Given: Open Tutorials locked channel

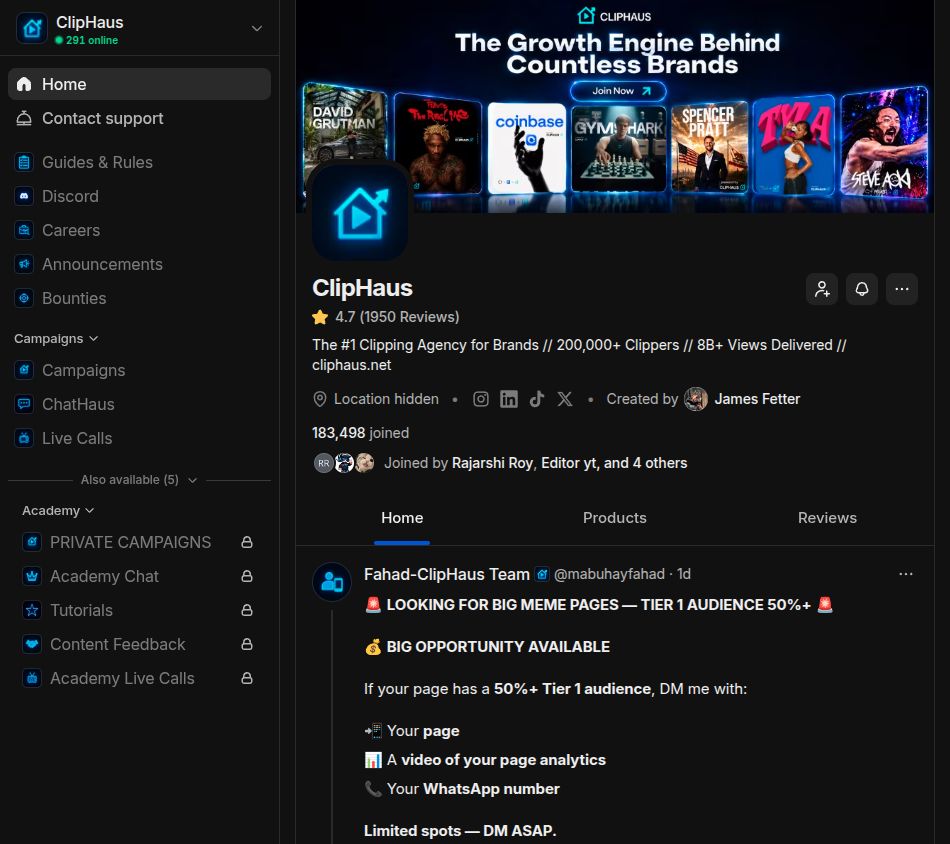Looking at the screenshot, I should click(x=139, y=610).
